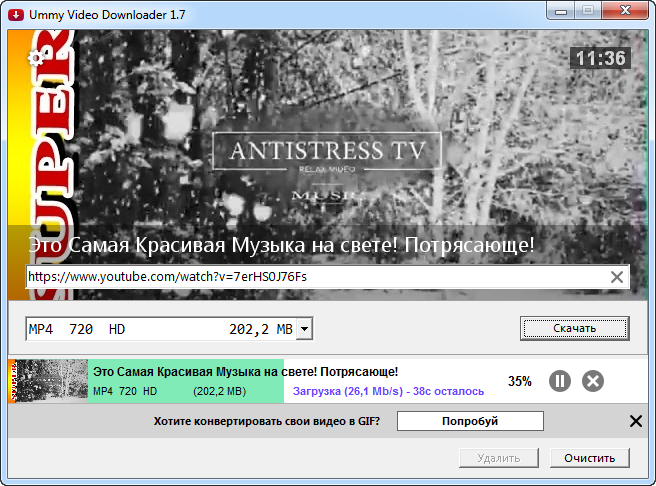Viewport: 656px width, 486px height.
Task: Open the MP4 720 HD quality combo box
Action: tap(160, 329)
